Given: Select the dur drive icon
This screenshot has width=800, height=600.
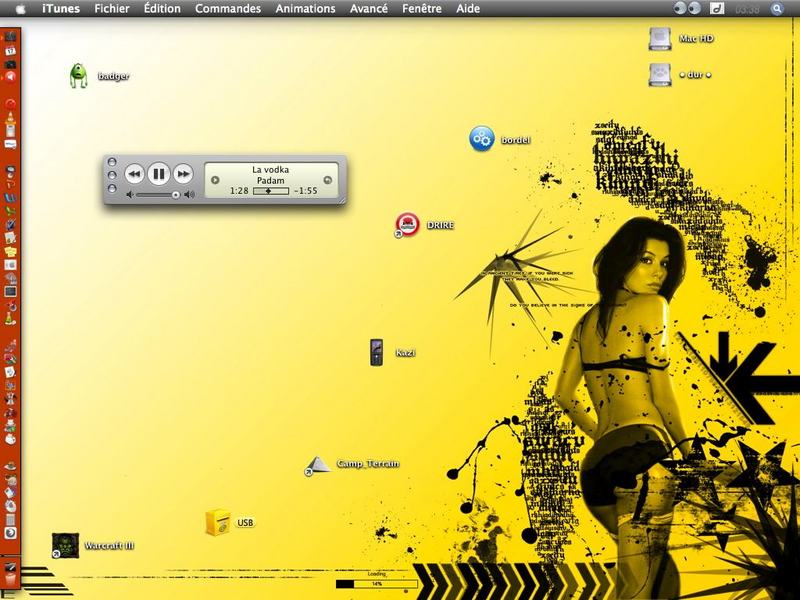Looking at the screenshot, I should coord(660,75).
